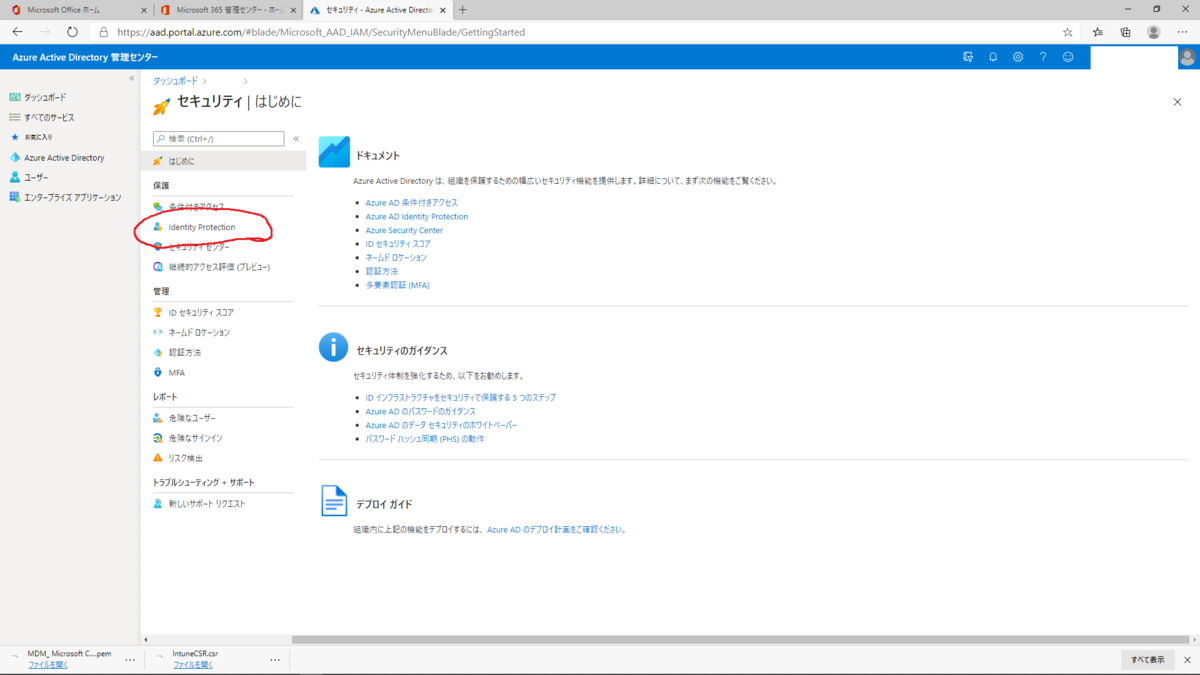Select はじめに in the security menu
Viewport: 1200px width, 675px height.
click(x=224, y=161)
